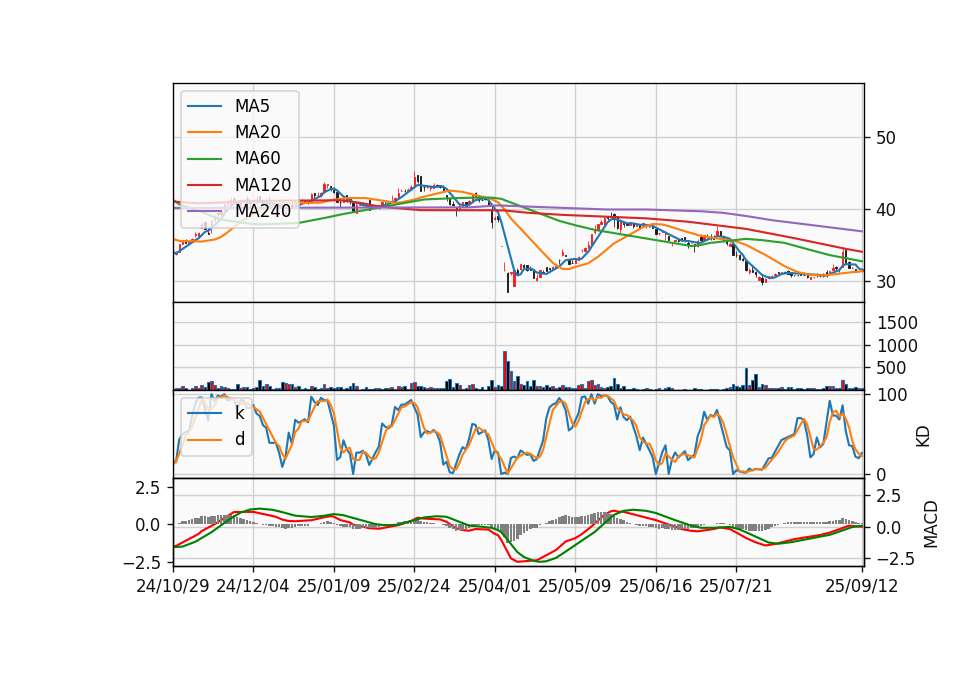Screen dimensions: 960x690
Task: Click the KD axis title
Action: 923,437
